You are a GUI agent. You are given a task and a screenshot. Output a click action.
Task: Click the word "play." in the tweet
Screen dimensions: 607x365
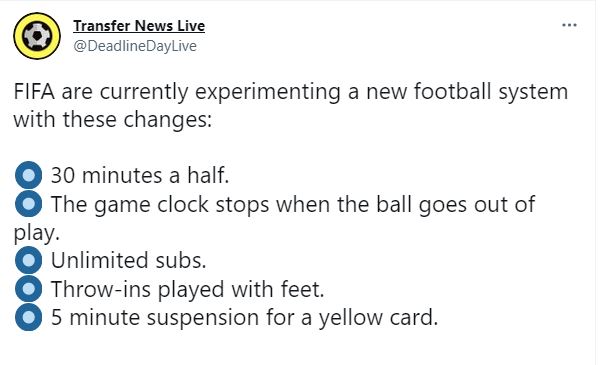37,233
